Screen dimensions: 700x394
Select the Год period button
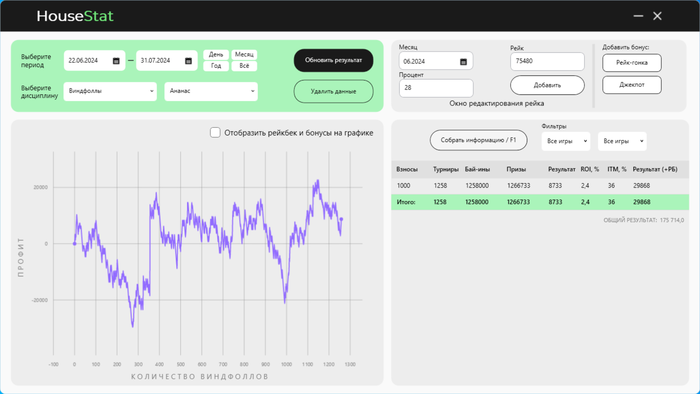tap(216, 66)
